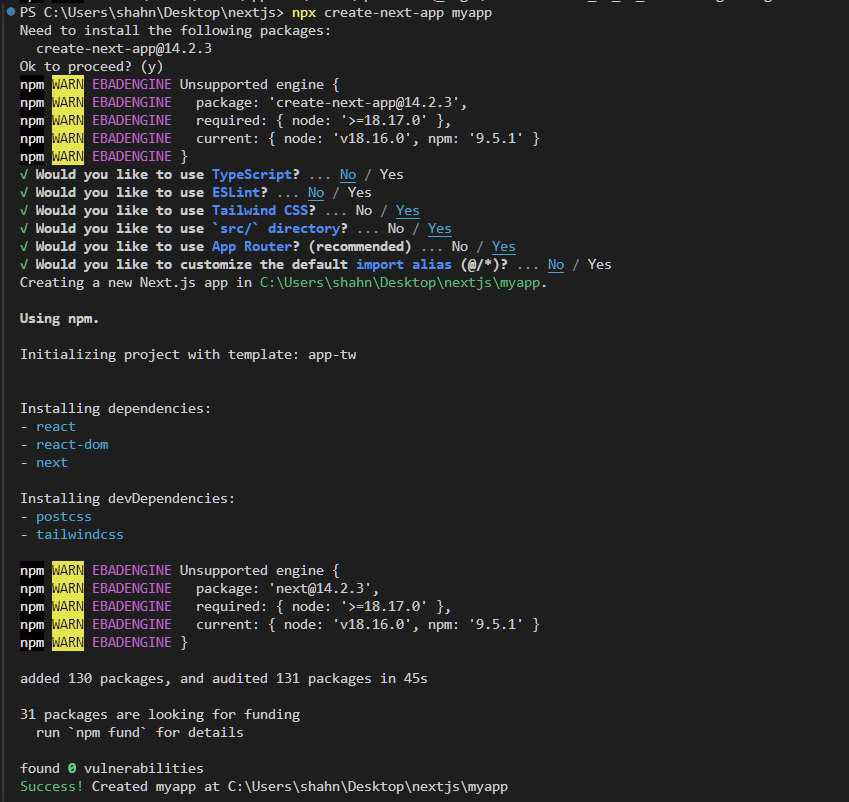849x802 pixels.
Task: Click the text 'create-next-app@14.2.3' under packages
Action: 124,49
